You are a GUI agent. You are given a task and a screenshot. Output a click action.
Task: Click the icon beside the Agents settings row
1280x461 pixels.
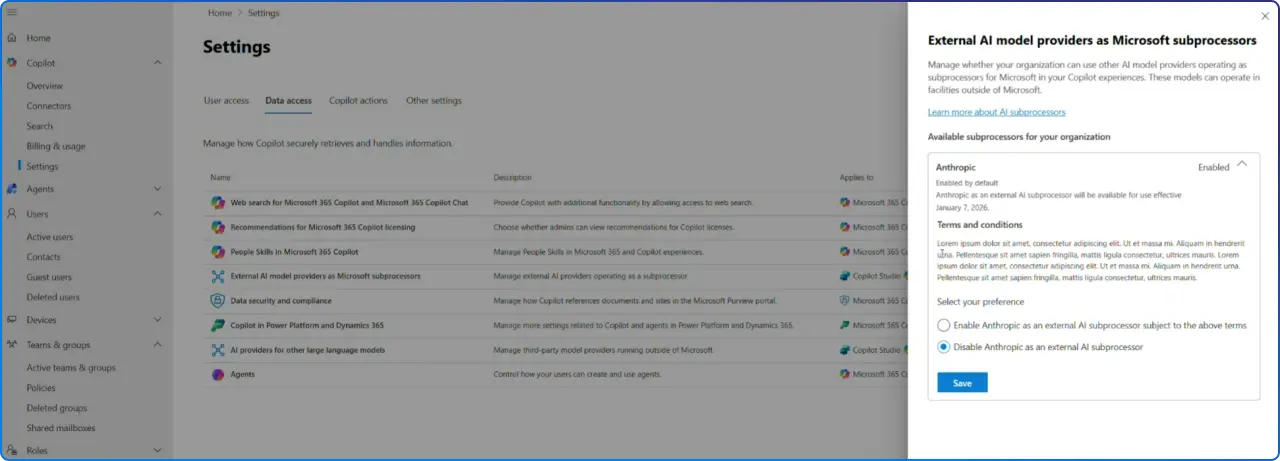point(217,374)
